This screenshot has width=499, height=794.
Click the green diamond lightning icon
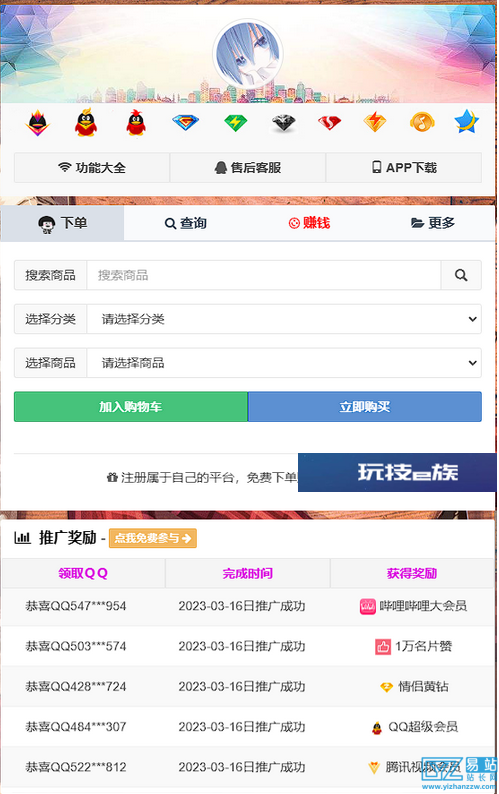tap(236, 123)
